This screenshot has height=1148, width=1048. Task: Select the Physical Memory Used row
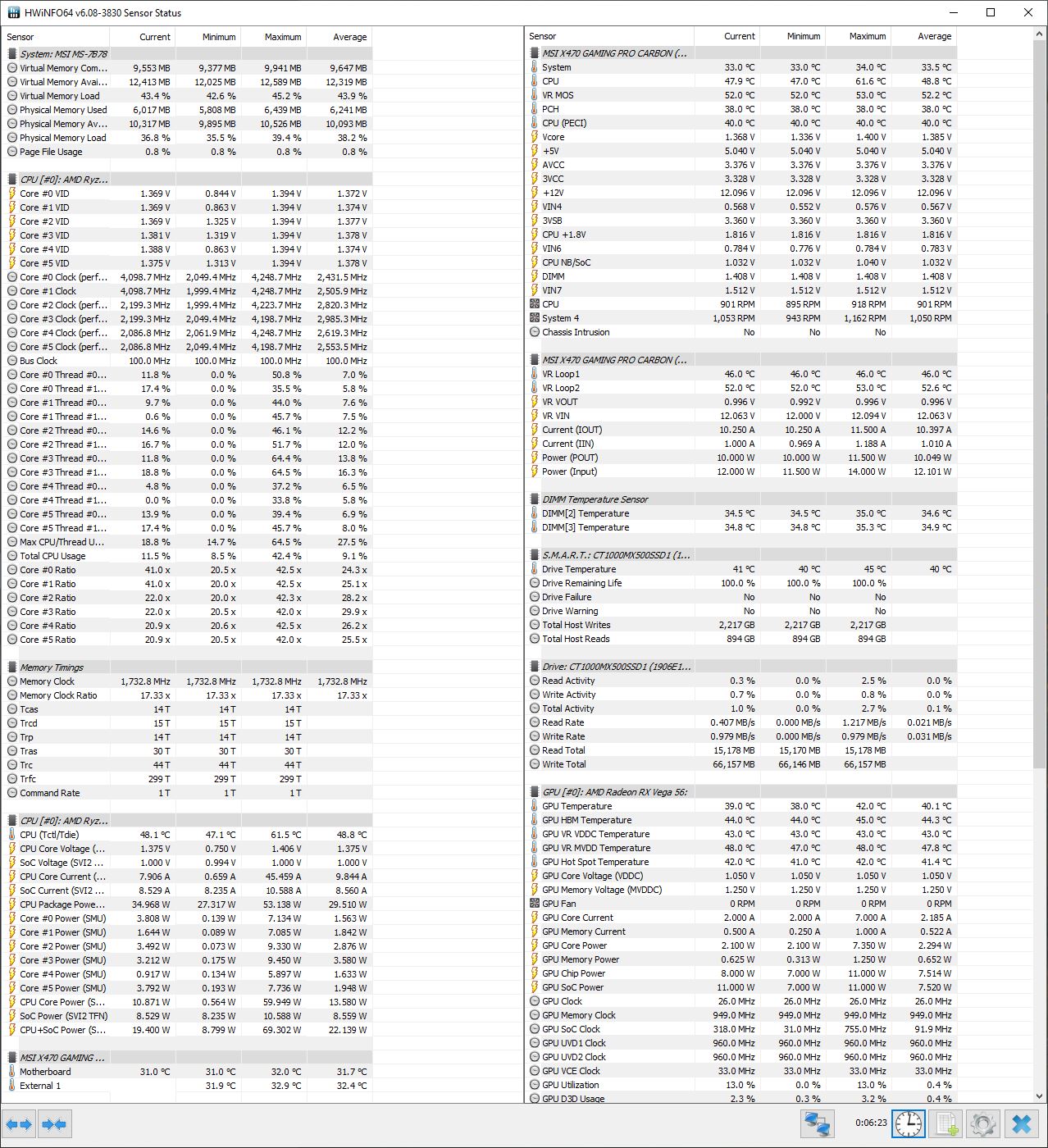pos(188,110)
